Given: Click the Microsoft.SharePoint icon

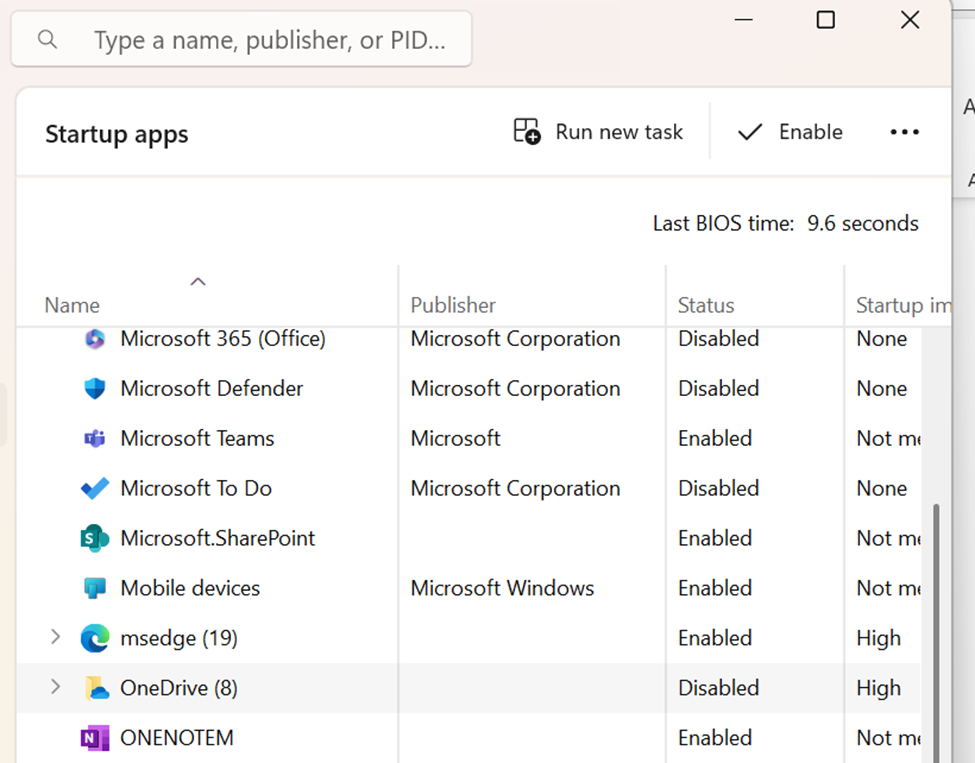Looking at the screenshot, I should pos(95,539).
